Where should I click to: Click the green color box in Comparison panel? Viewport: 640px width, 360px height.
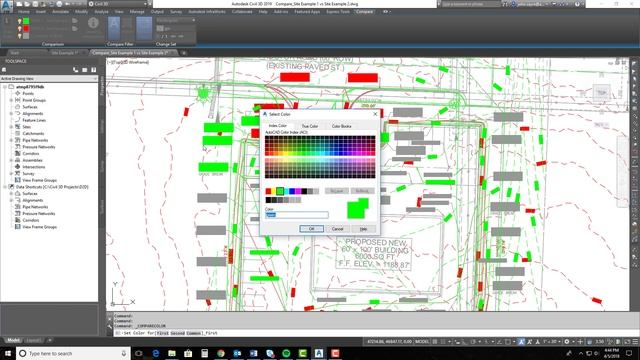pyautogui.click(x=26, y=21)
